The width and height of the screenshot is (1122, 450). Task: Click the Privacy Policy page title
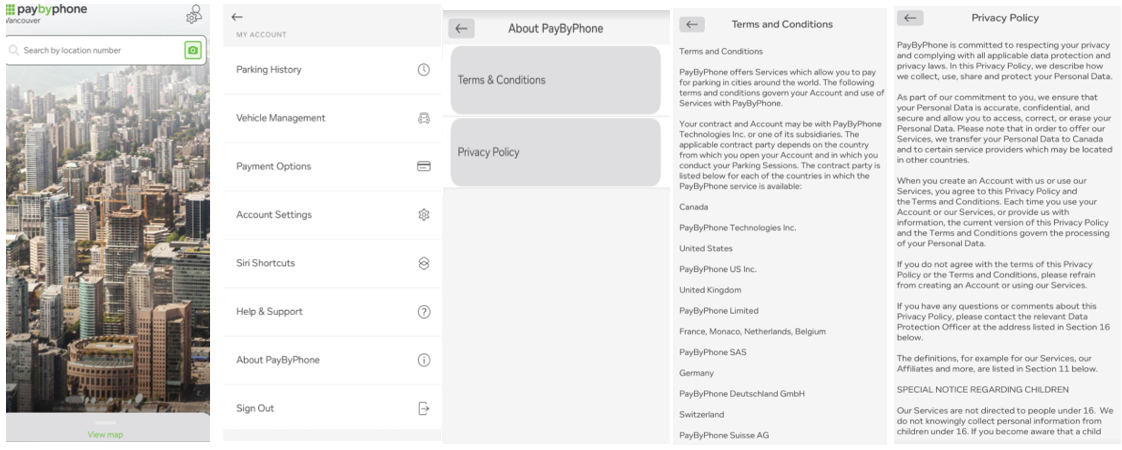coord(1005,18)
